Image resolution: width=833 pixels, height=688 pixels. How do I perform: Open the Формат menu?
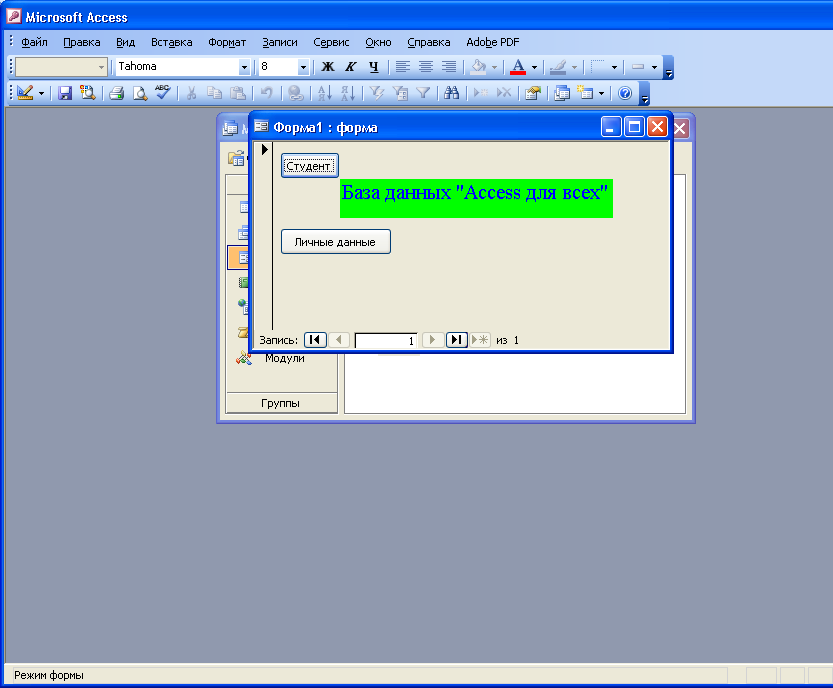[227, 42]
